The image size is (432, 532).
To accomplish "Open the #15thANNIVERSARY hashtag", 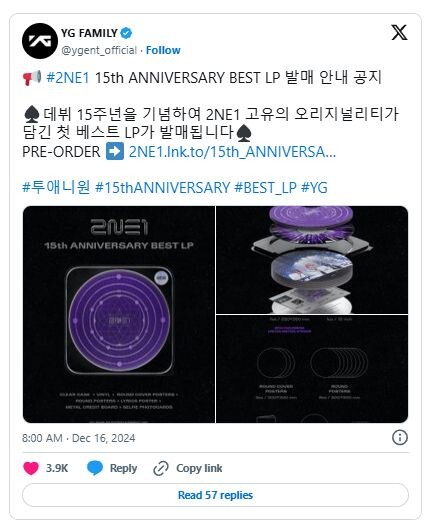I will [163, 187].
